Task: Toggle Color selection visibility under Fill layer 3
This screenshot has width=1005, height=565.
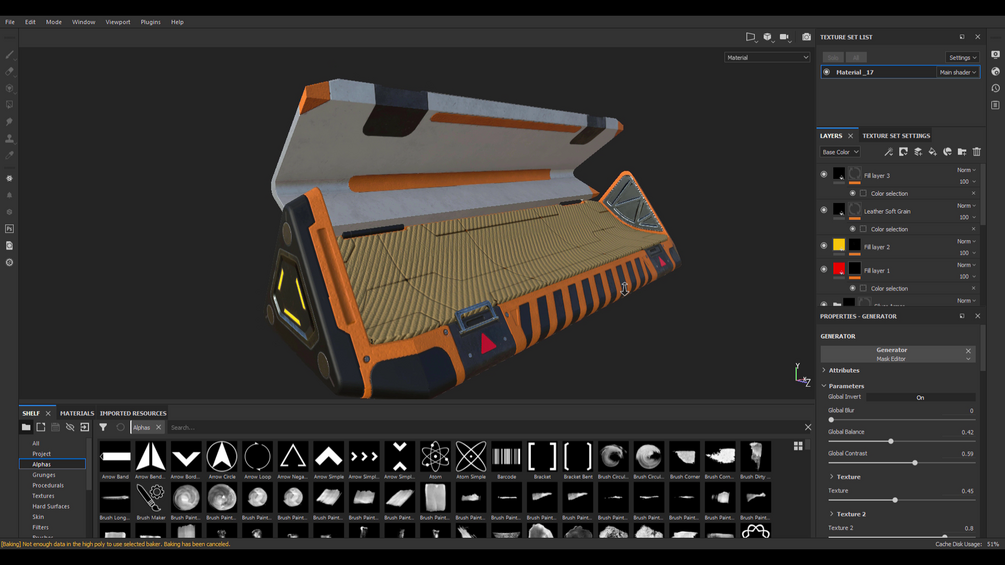Action: [x=852, y=193]
